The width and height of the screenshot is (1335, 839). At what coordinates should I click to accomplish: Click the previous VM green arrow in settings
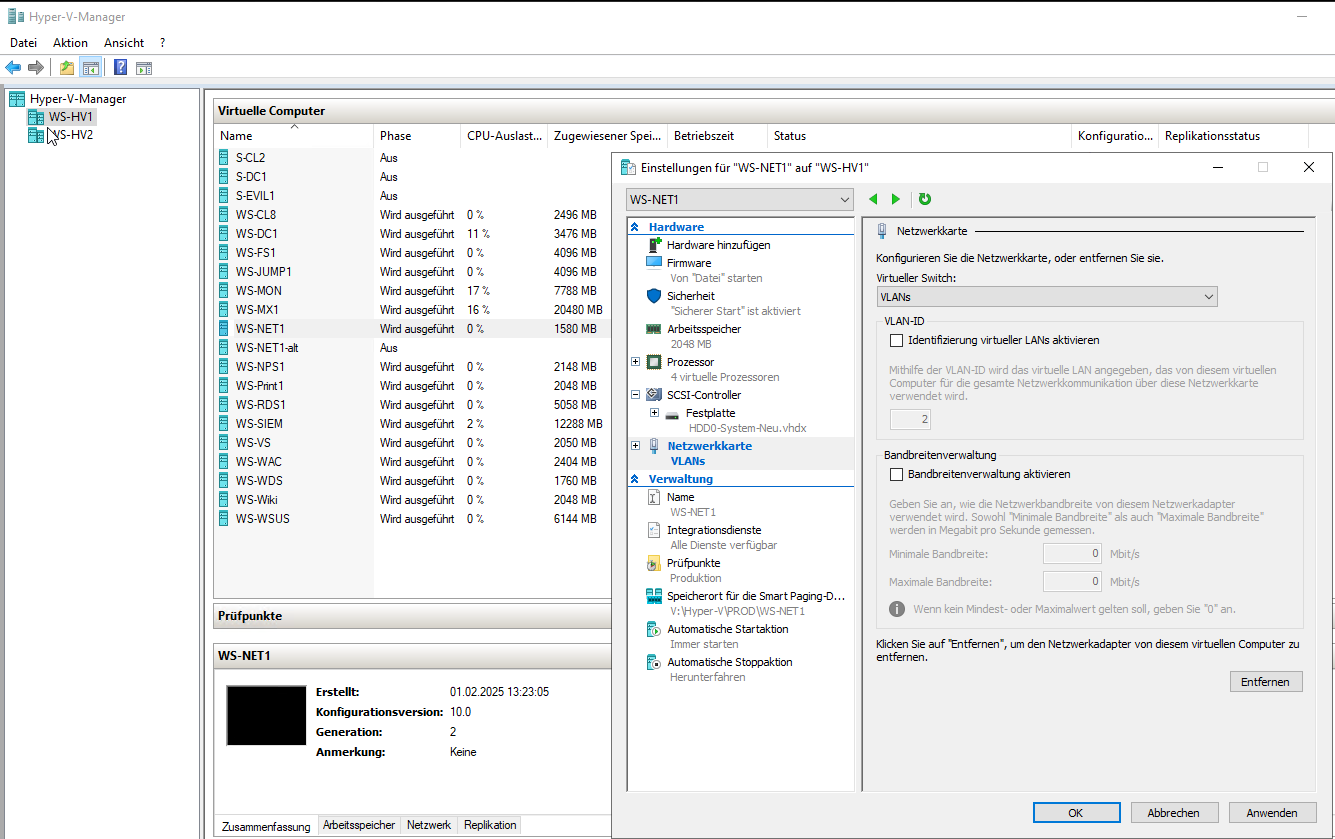873,200
